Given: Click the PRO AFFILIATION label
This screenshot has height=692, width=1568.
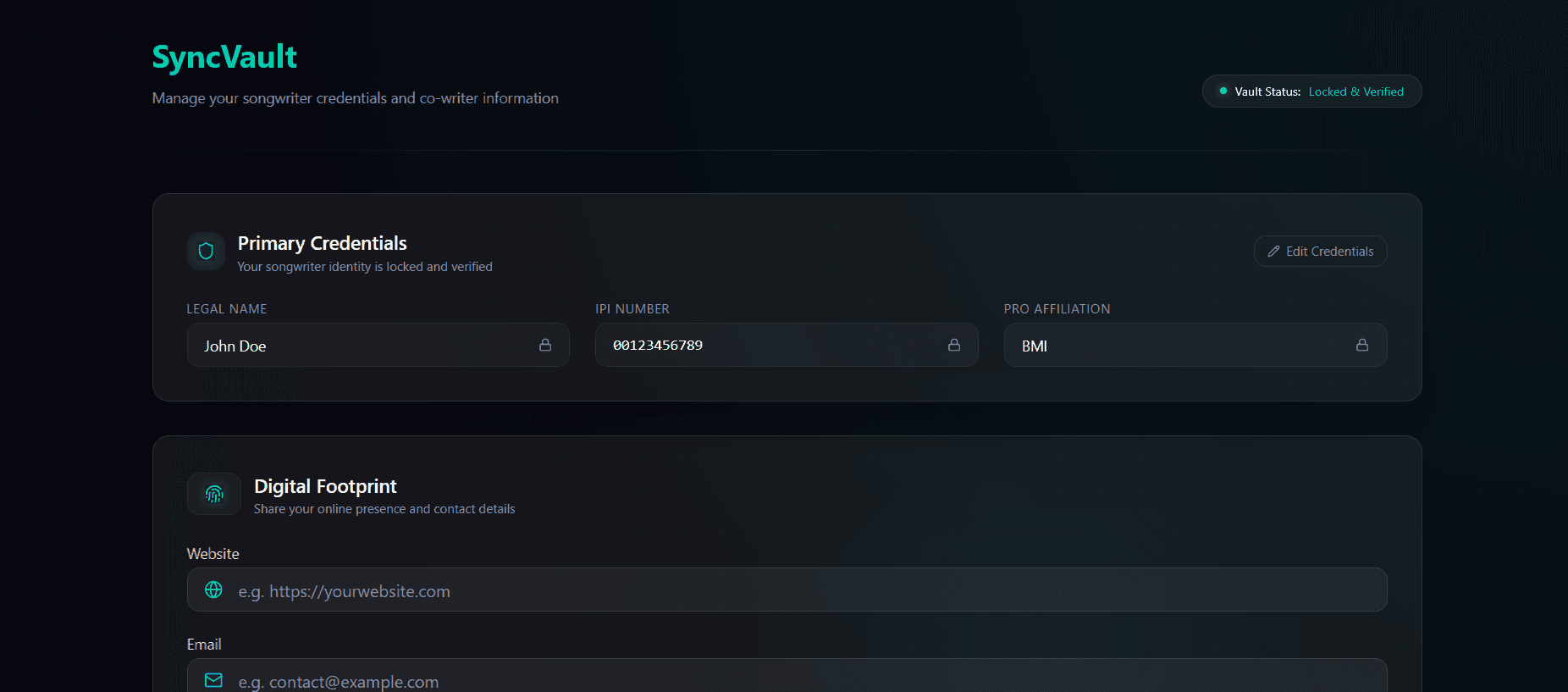Looking at the screenshot, I should click(1057, 309).
